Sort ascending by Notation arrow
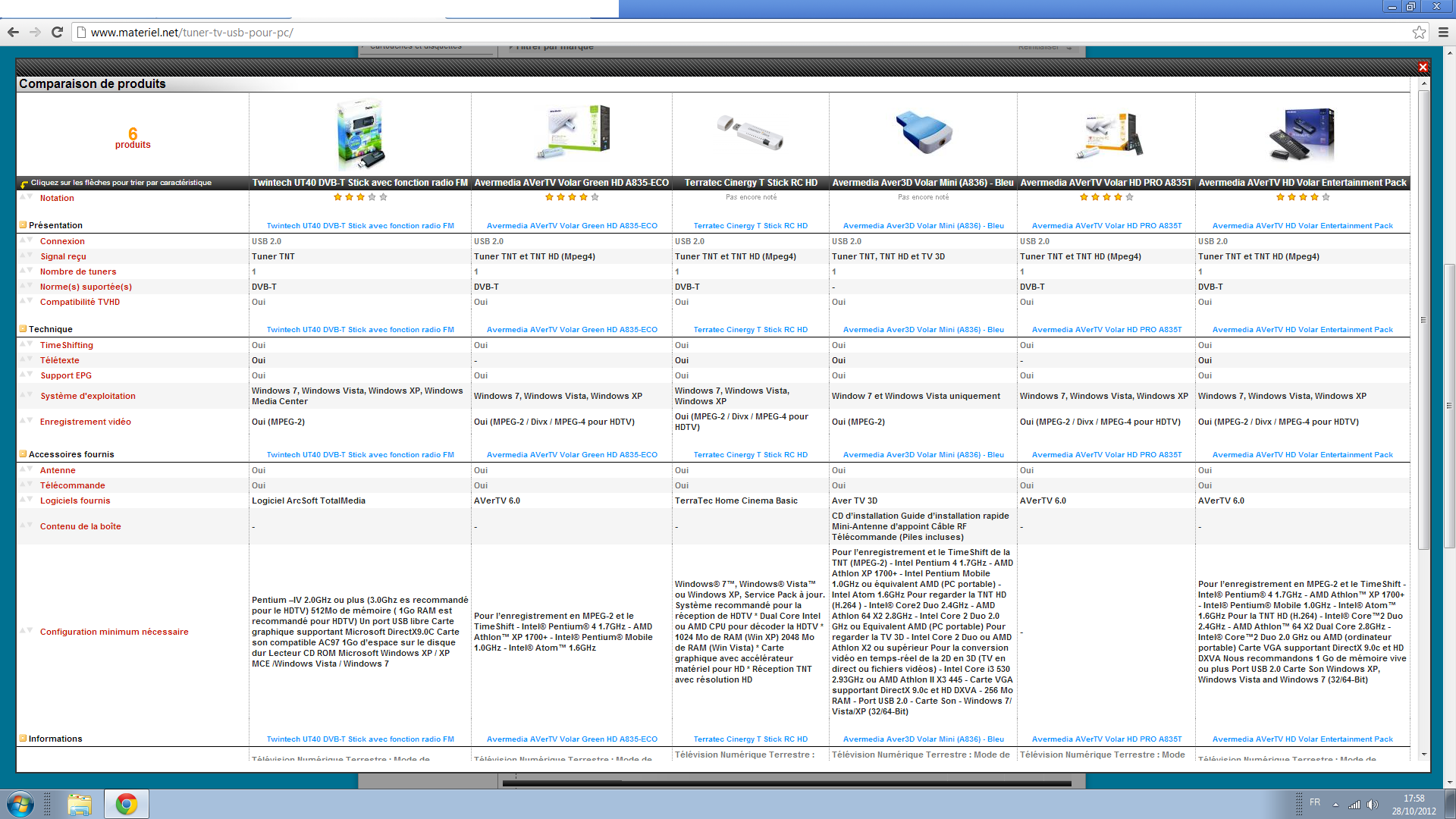 point(23,197)
